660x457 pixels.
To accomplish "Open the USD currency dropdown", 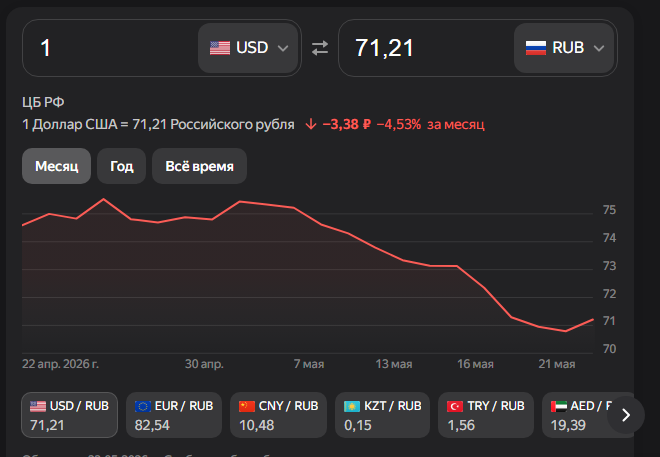I will [248, 48].
